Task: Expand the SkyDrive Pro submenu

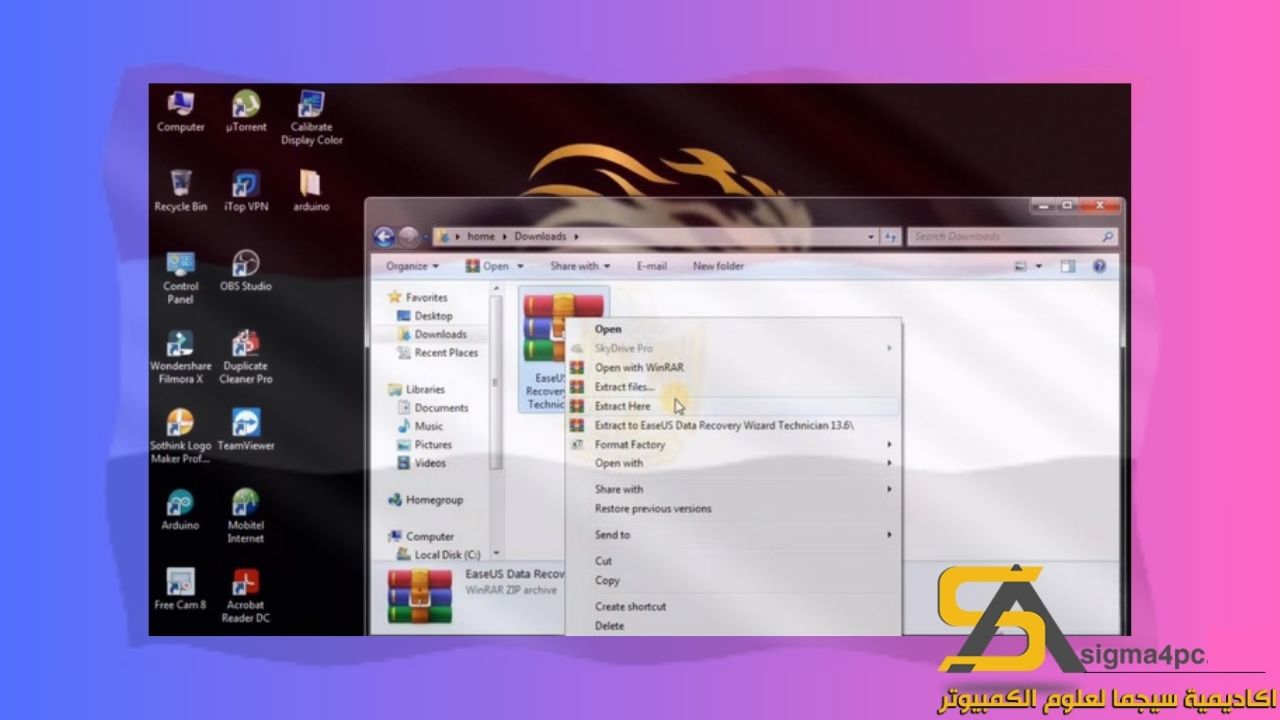Action: [889, 348]
